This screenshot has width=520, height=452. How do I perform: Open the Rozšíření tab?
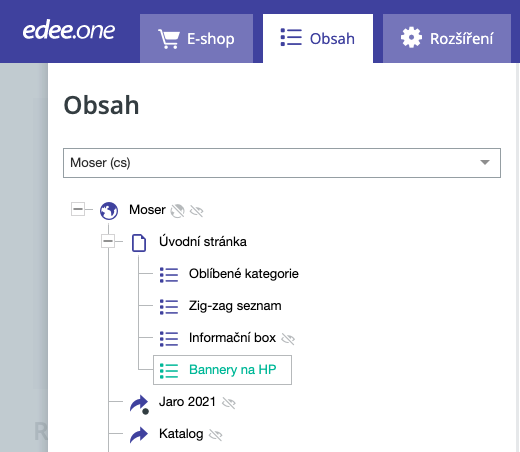click(447, 38)
